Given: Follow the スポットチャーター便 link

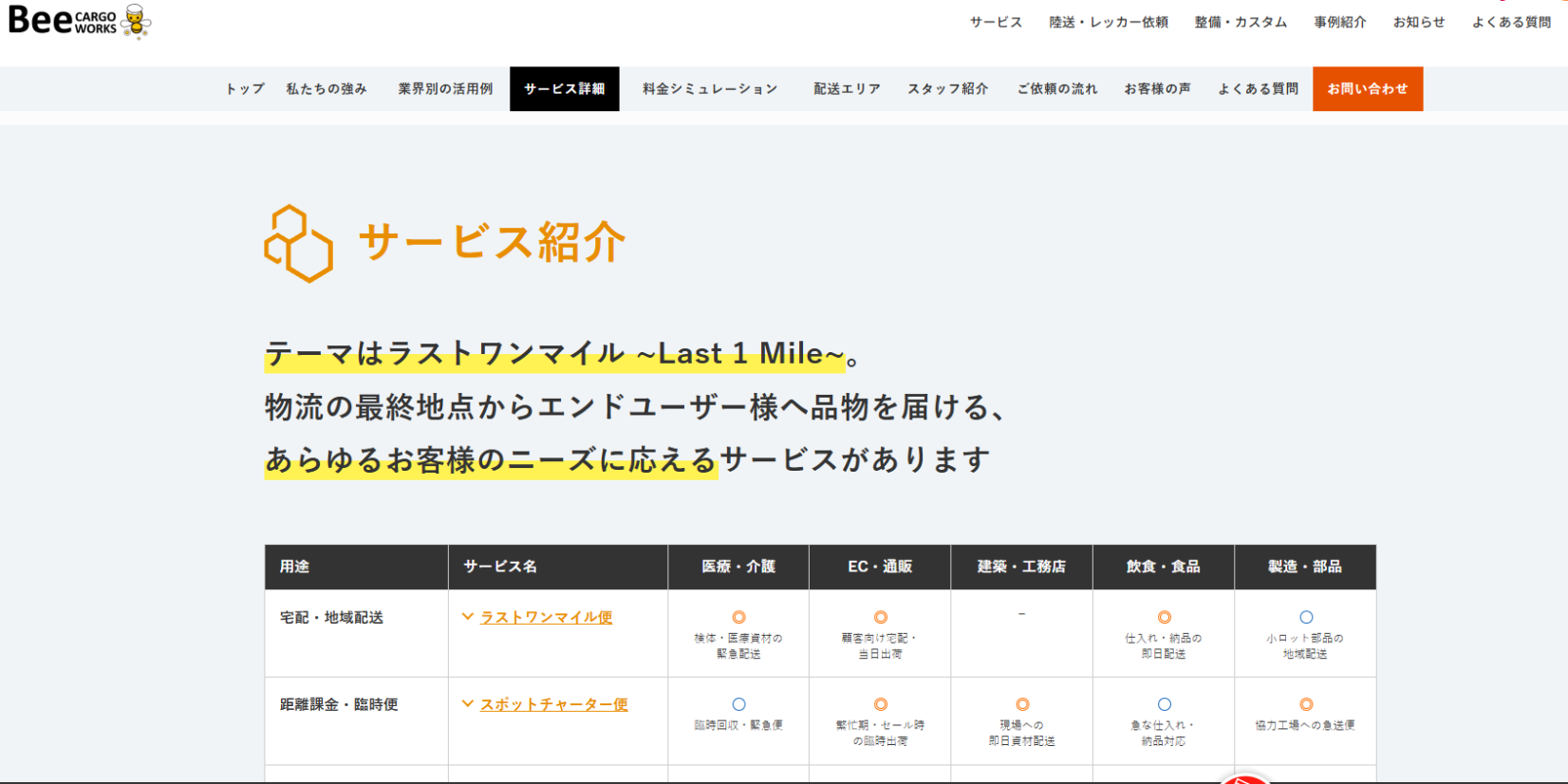Looking at the screenshot, I should coord(553,705).
